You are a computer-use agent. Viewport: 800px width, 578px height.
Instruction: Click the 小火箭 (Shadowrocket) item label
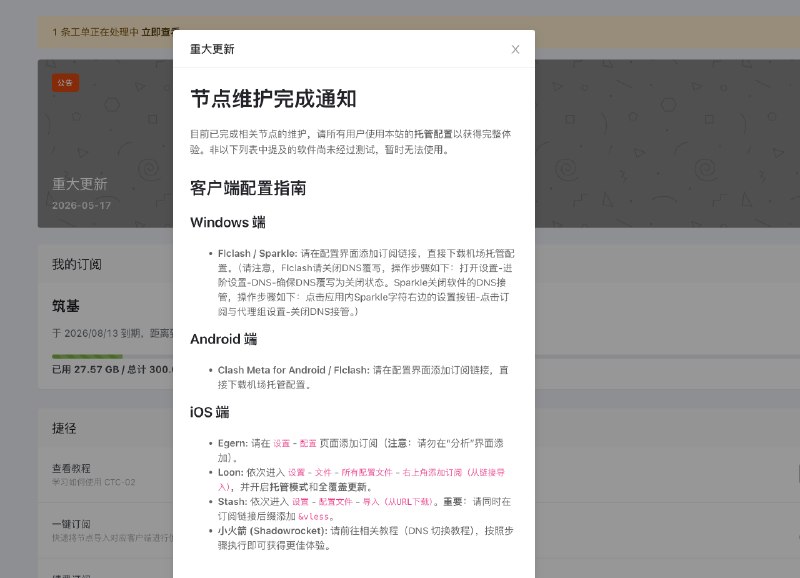point(272,531)
